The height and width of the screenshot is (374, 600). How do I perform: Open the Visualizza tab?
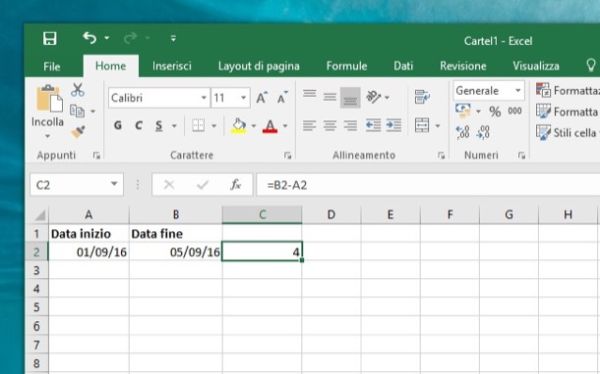(x=536, y=66)
